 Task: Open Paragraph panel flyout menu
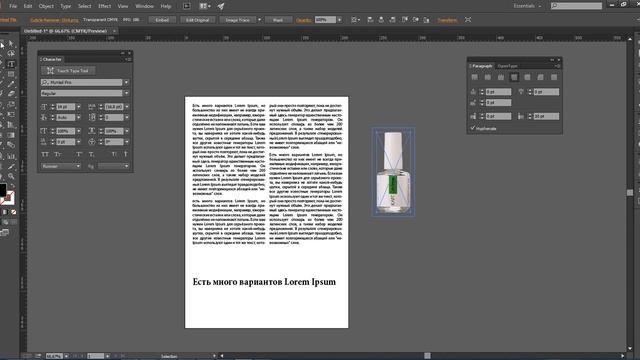[x=557, y=66]
